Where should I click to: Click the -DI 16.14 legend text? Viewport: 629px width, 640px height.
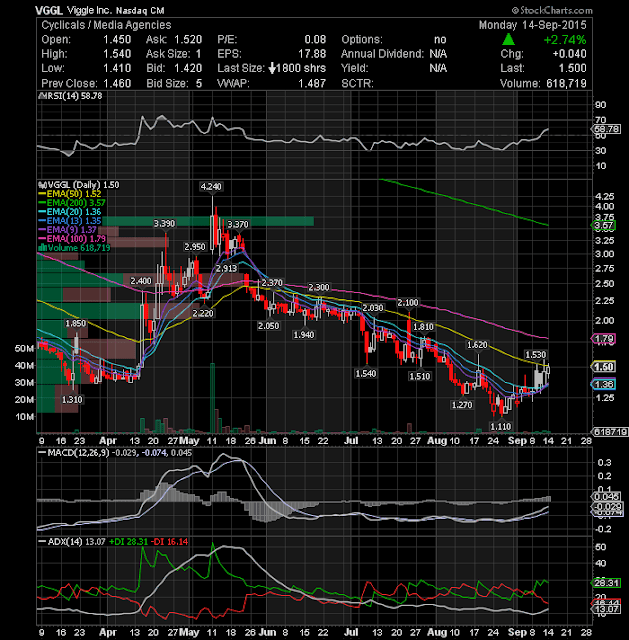tap(170, 542)
